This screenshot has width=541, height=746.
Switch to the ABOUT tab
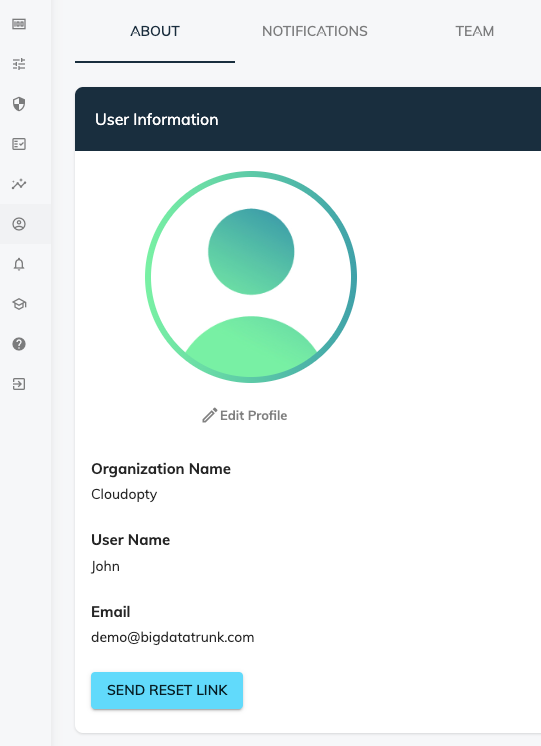click(155, 31)
